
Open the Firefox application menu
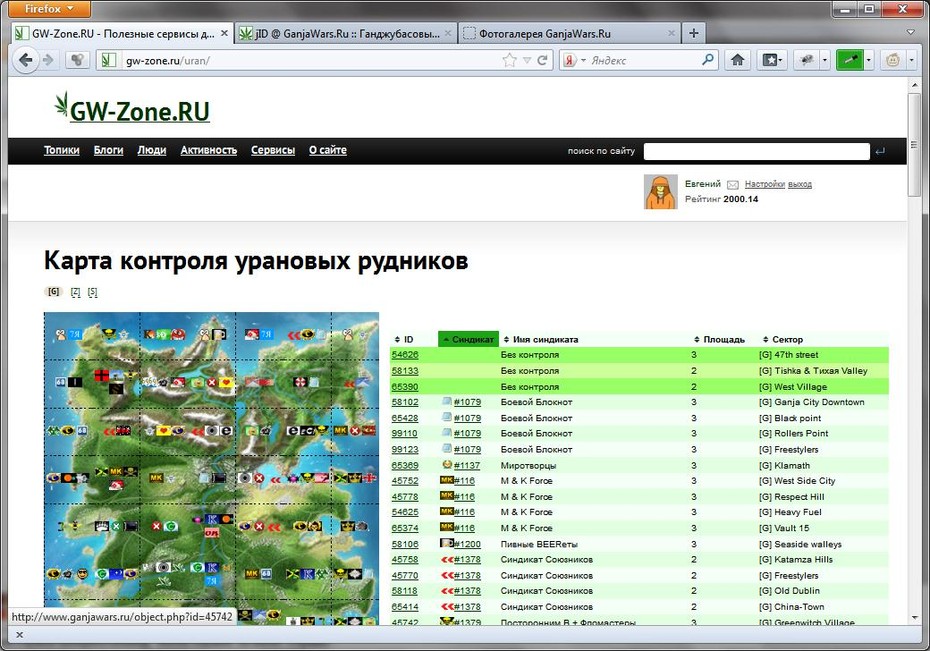pyautogui.click(x=49, y=9)
